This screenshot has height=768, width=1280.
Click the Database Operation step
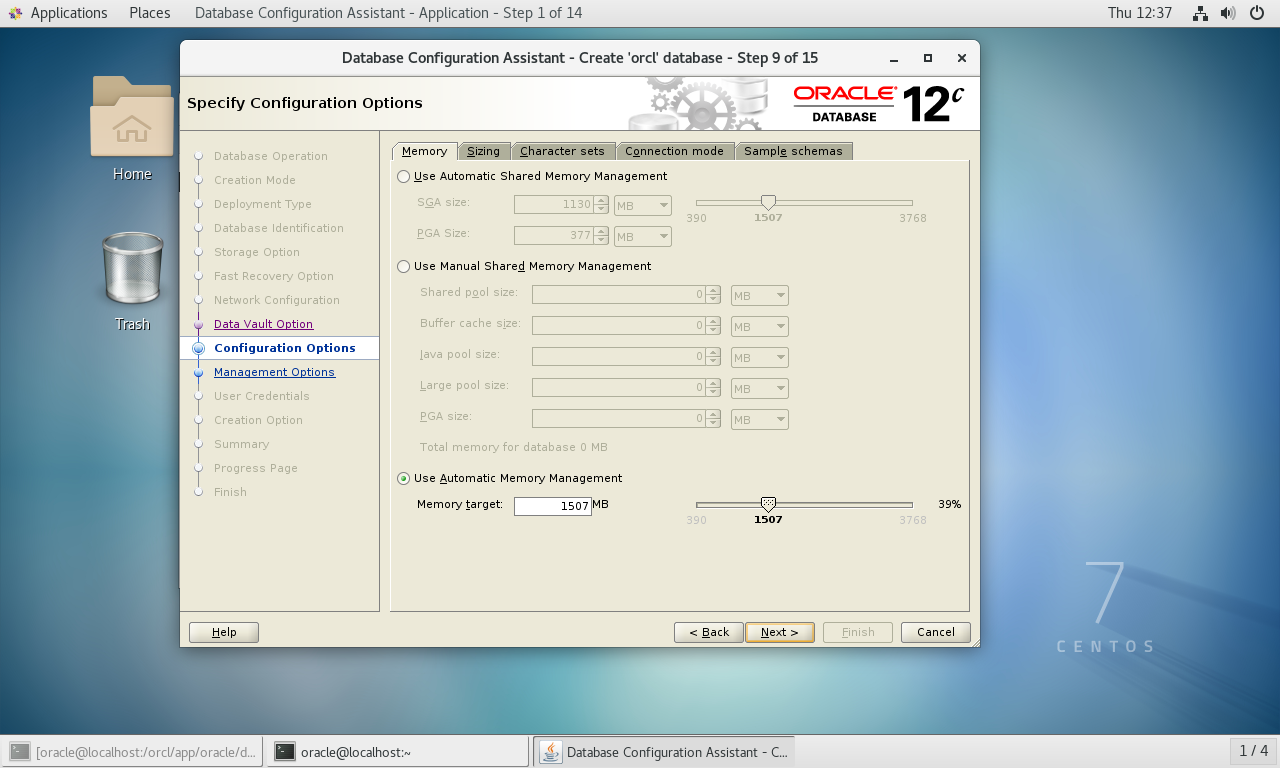point(270,156)
